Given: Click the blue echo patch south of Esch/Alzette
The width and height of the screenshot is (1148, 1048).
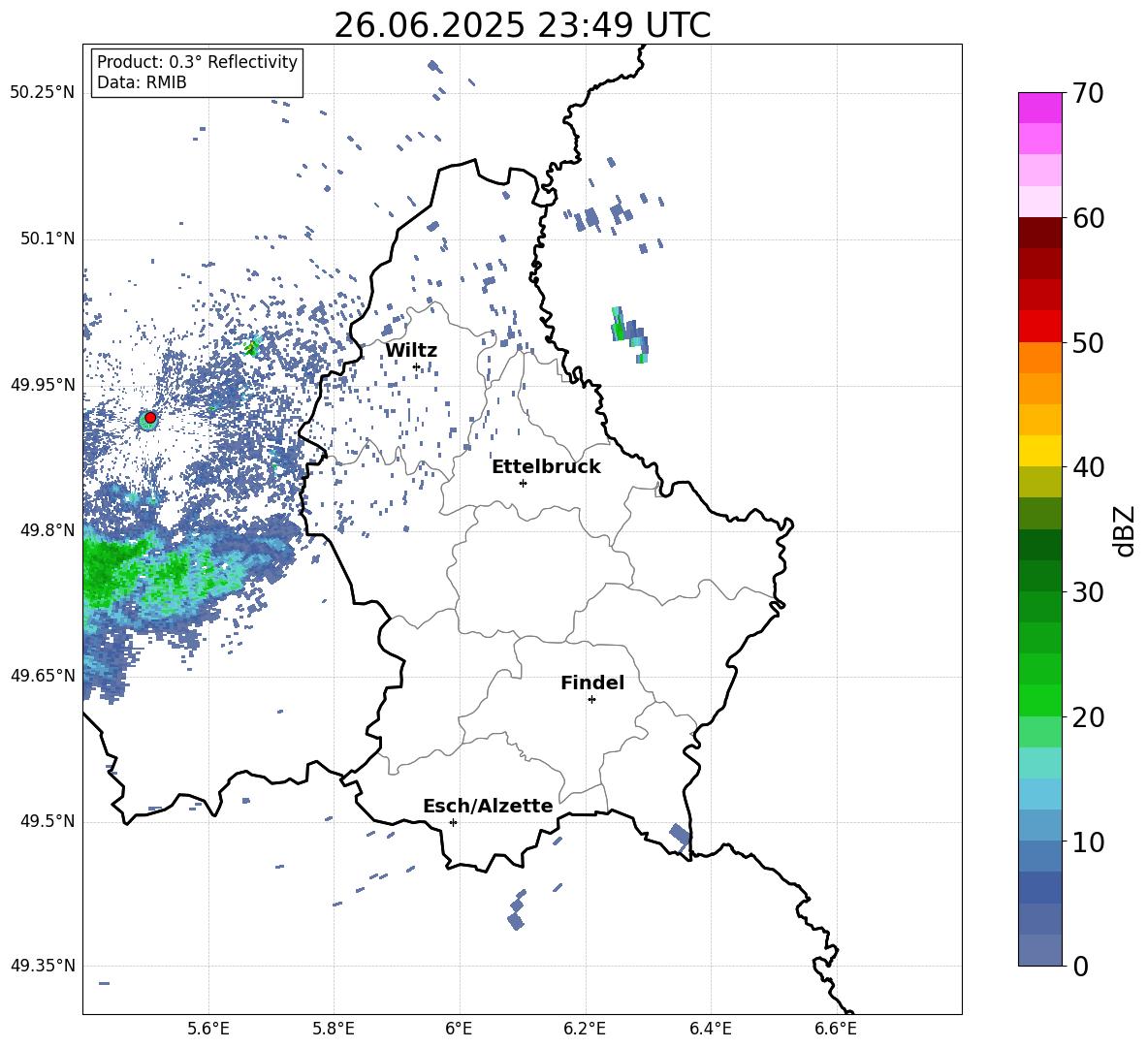Looking at the screenshot, I should pyautogui.click(x=516, y=919).
